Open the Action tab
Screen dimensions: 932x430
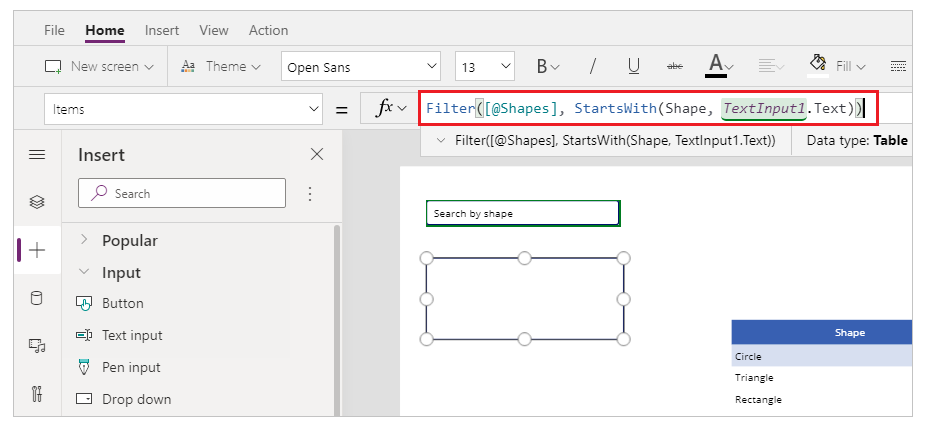(x=268, y=30)
